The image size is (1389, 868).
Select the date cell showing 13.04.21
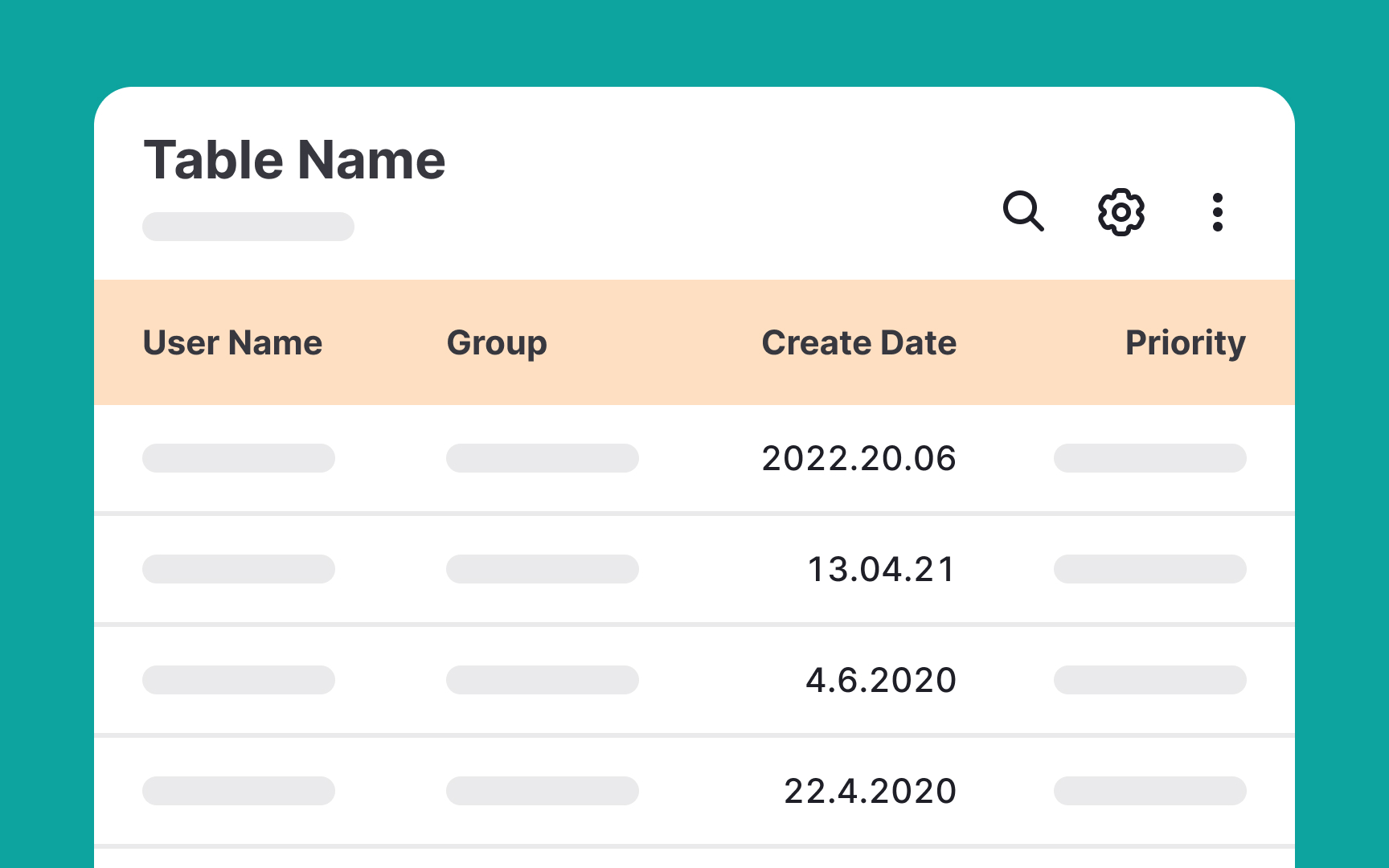pos(880,568)
